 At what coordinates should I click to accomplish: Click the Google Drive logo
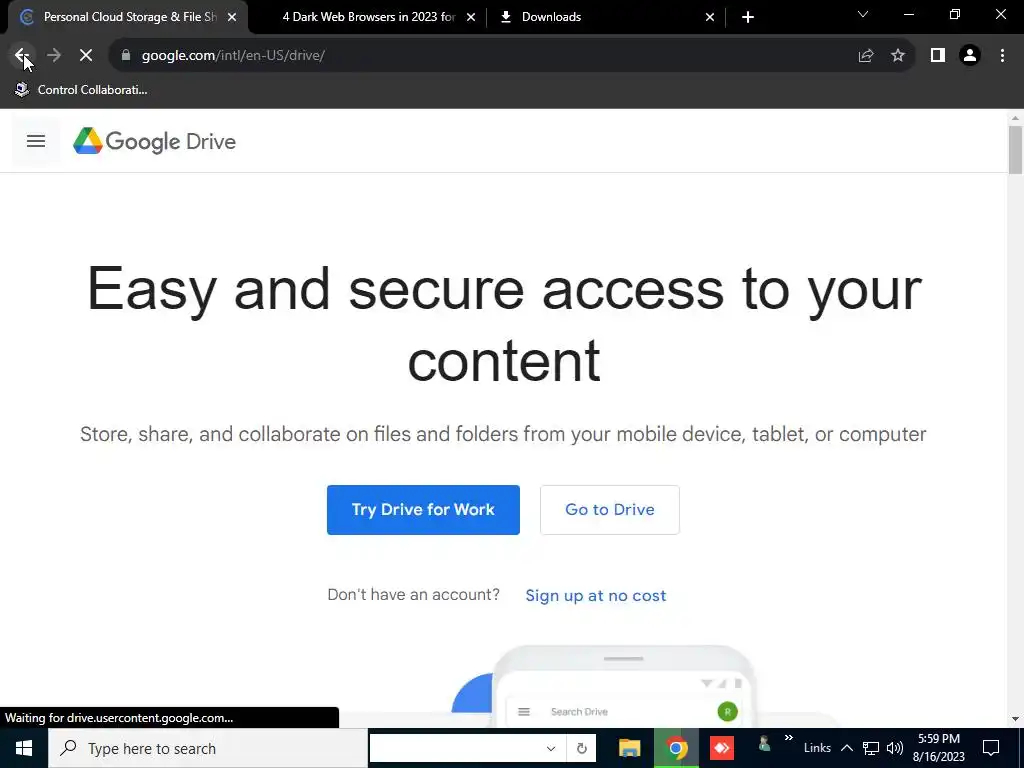point(154,141)
